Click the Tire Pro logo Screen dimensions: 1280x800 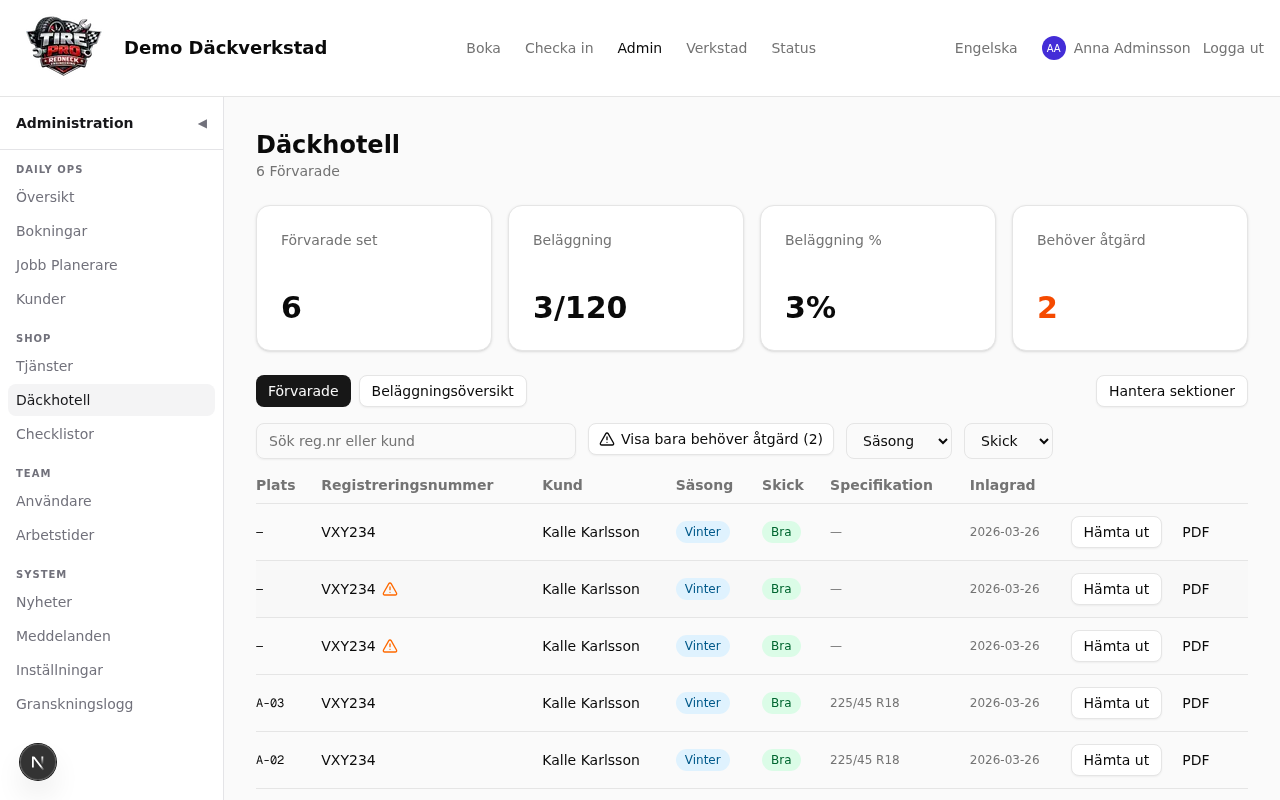pyautogui.click(x=64, y=47)
